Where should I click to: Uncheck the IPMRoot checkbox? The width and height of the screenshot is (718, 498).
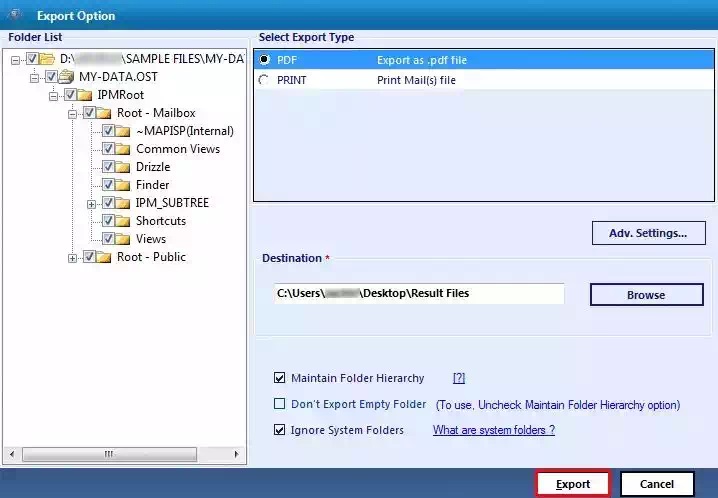pos(70,95)
